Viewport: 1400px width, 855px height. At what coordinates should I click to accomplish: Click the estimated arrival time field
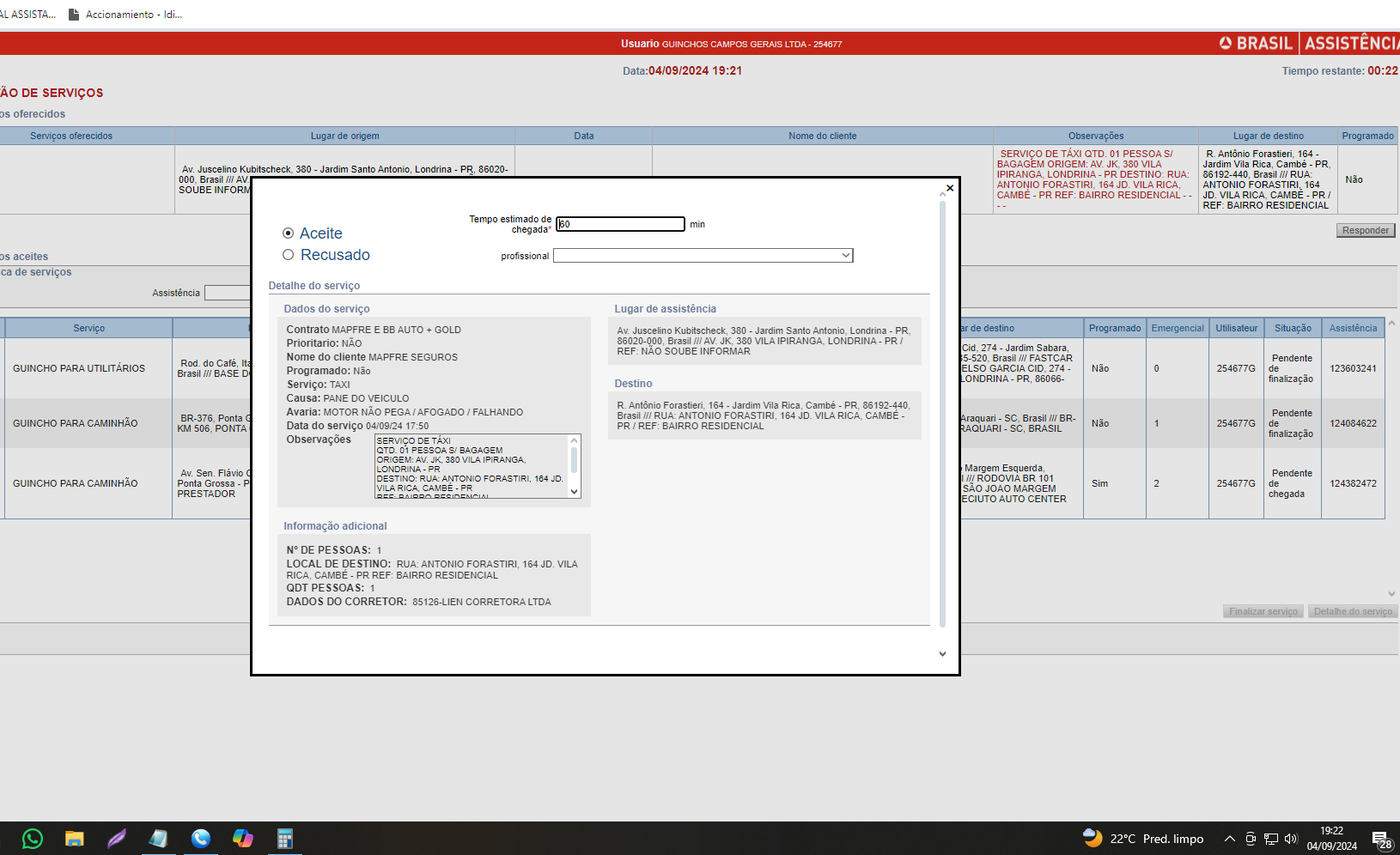[620, 224]
